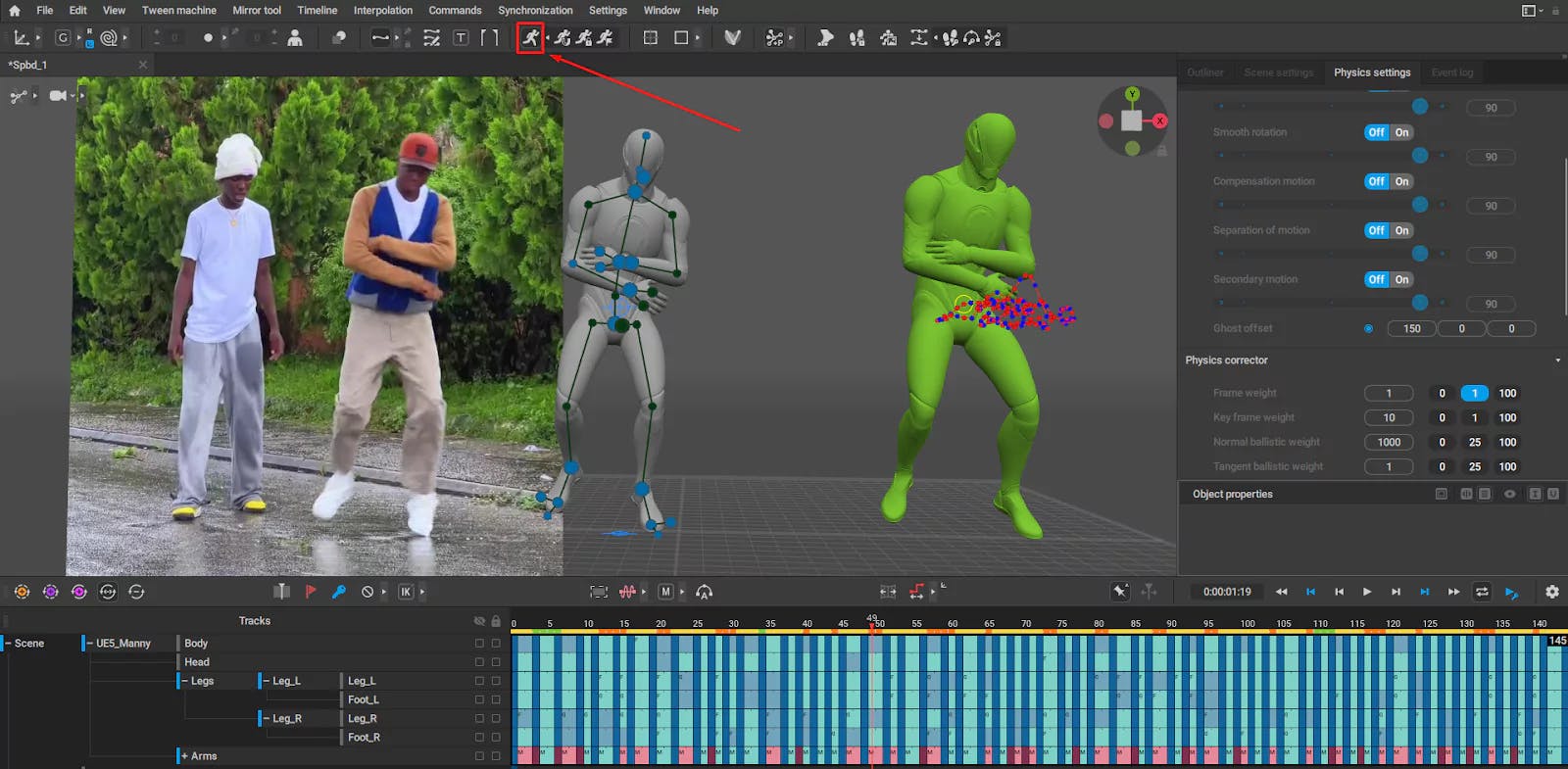Viewport: 1568px width, 769px height.
Task: Click the orange circular key icon
Action: pos(22,592)
